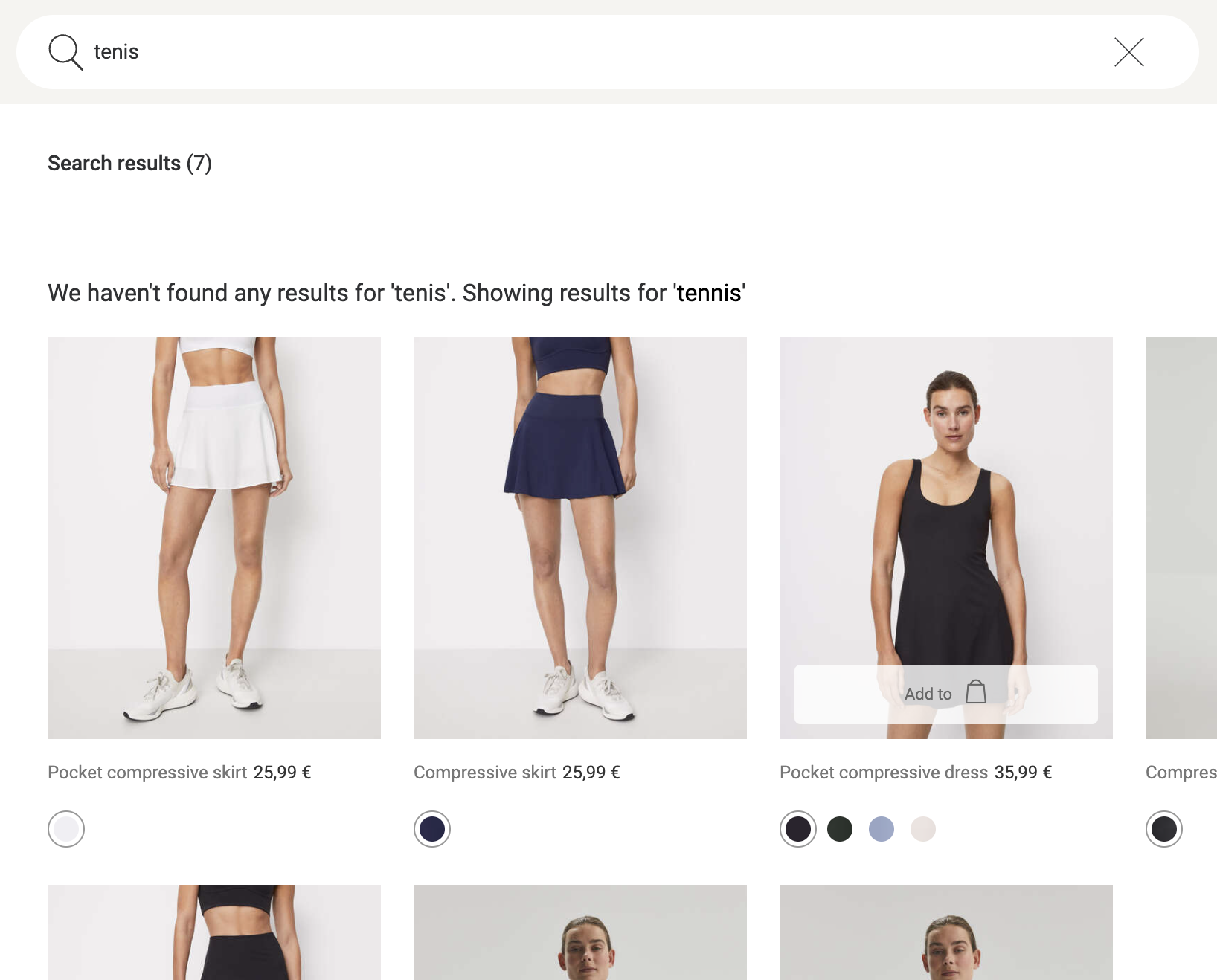Open the partially visible 'Compres' product link
The image size is (1217, 980).
[x=1181, y=773]
